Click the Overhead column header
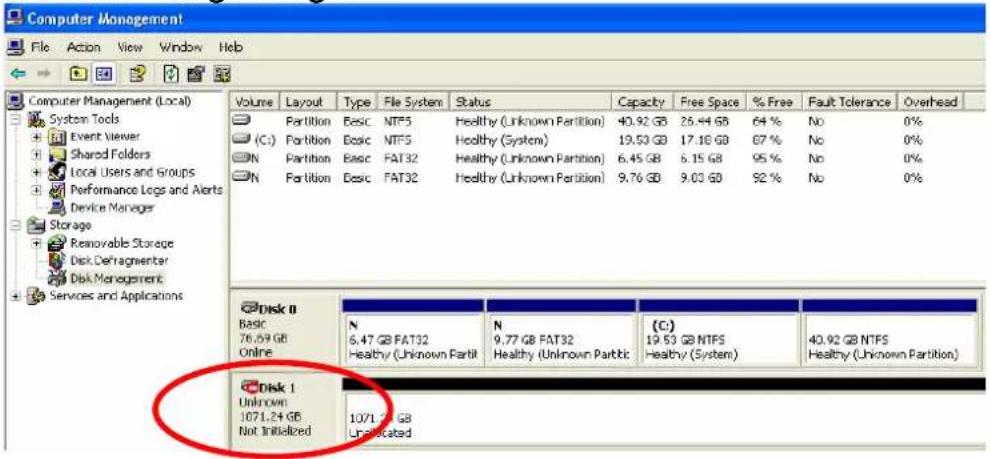 coord(931,102)
